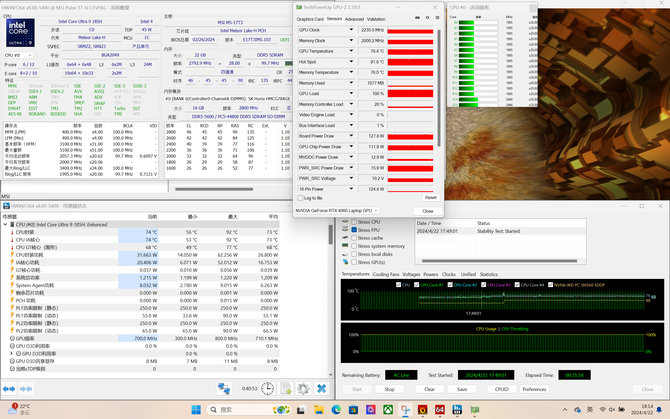Click the Intel Core logo in HWiNFO
Screen dimensions: 670x419
[x=20, y=32]
